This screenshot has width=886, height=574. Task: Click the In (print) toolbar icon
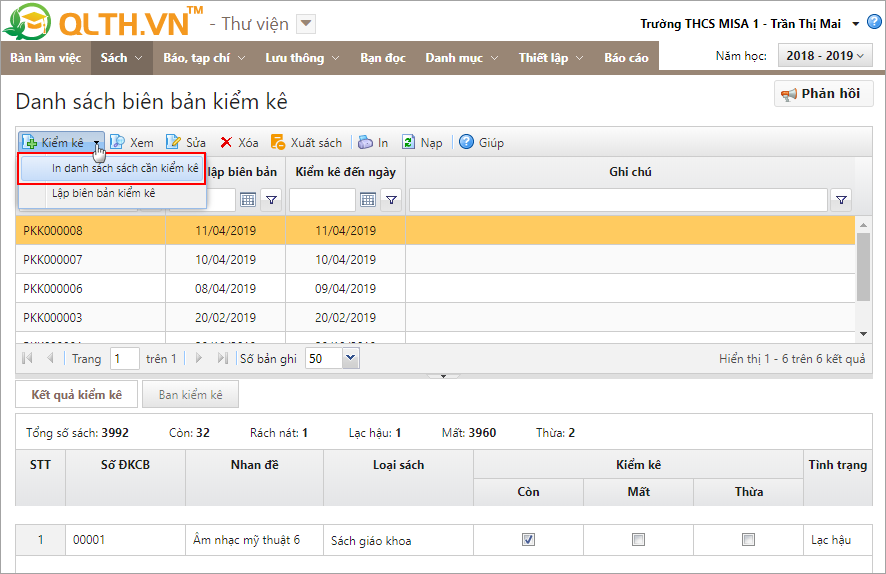click(365, 143)
